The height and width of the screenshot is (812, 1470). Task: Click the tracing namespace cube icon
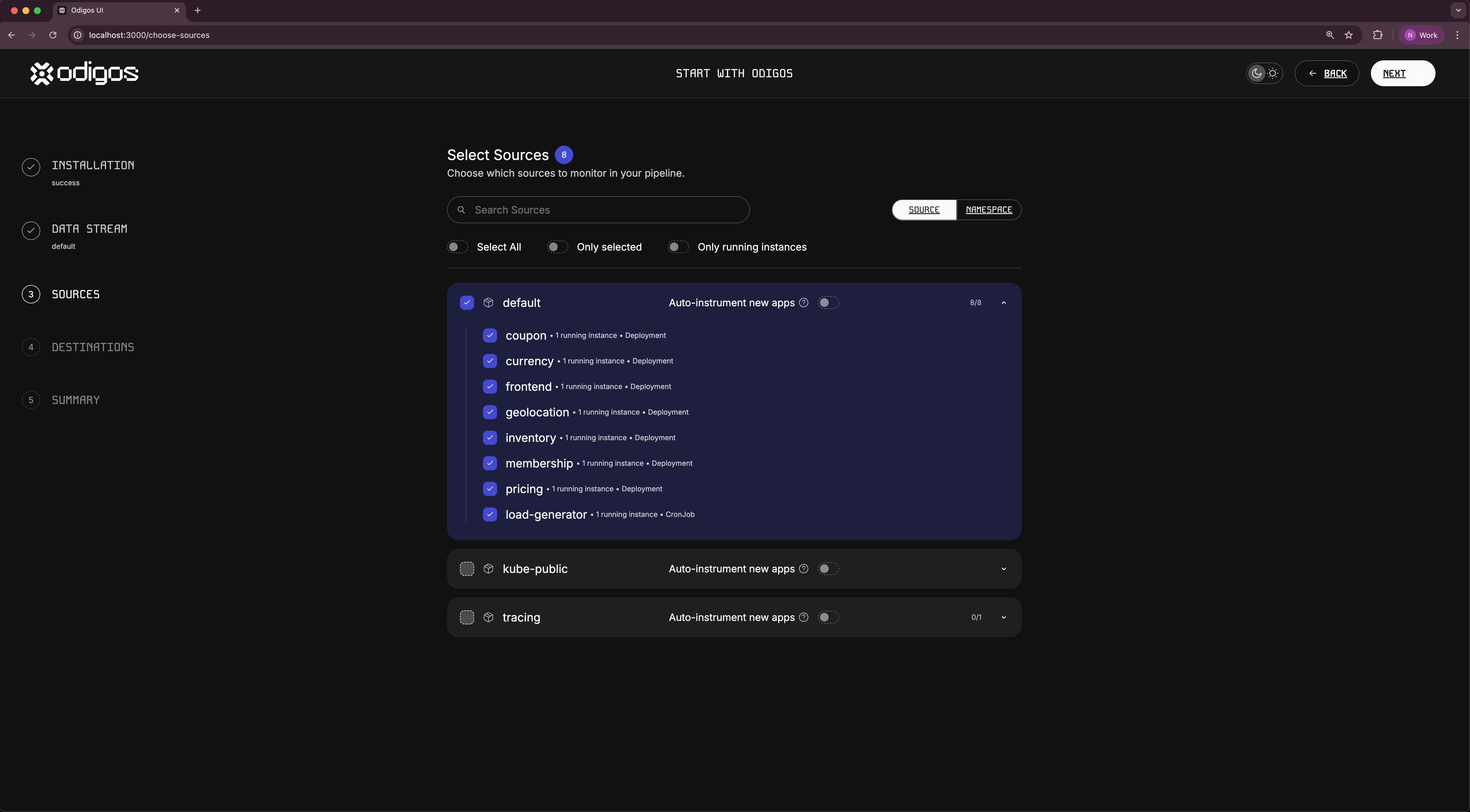(488, 617)
